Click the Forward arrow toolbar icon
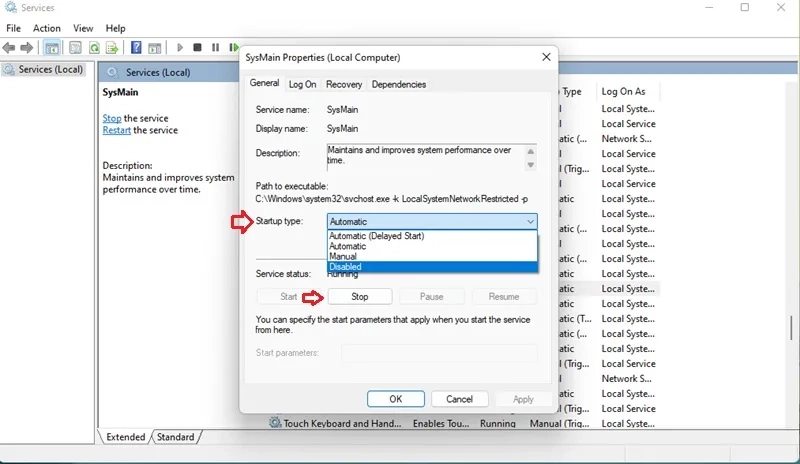Image resolution: width=800 pixels, height=464 pixels. click(x=28, y=47)
